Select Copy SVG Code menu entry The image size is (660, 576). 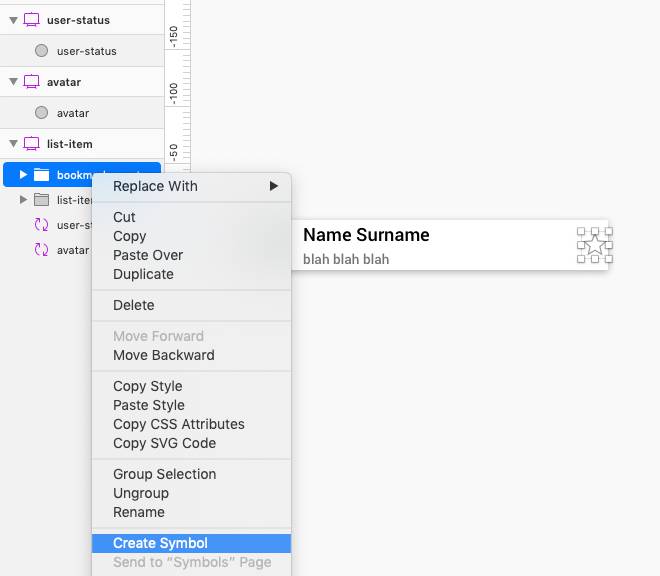164,443
